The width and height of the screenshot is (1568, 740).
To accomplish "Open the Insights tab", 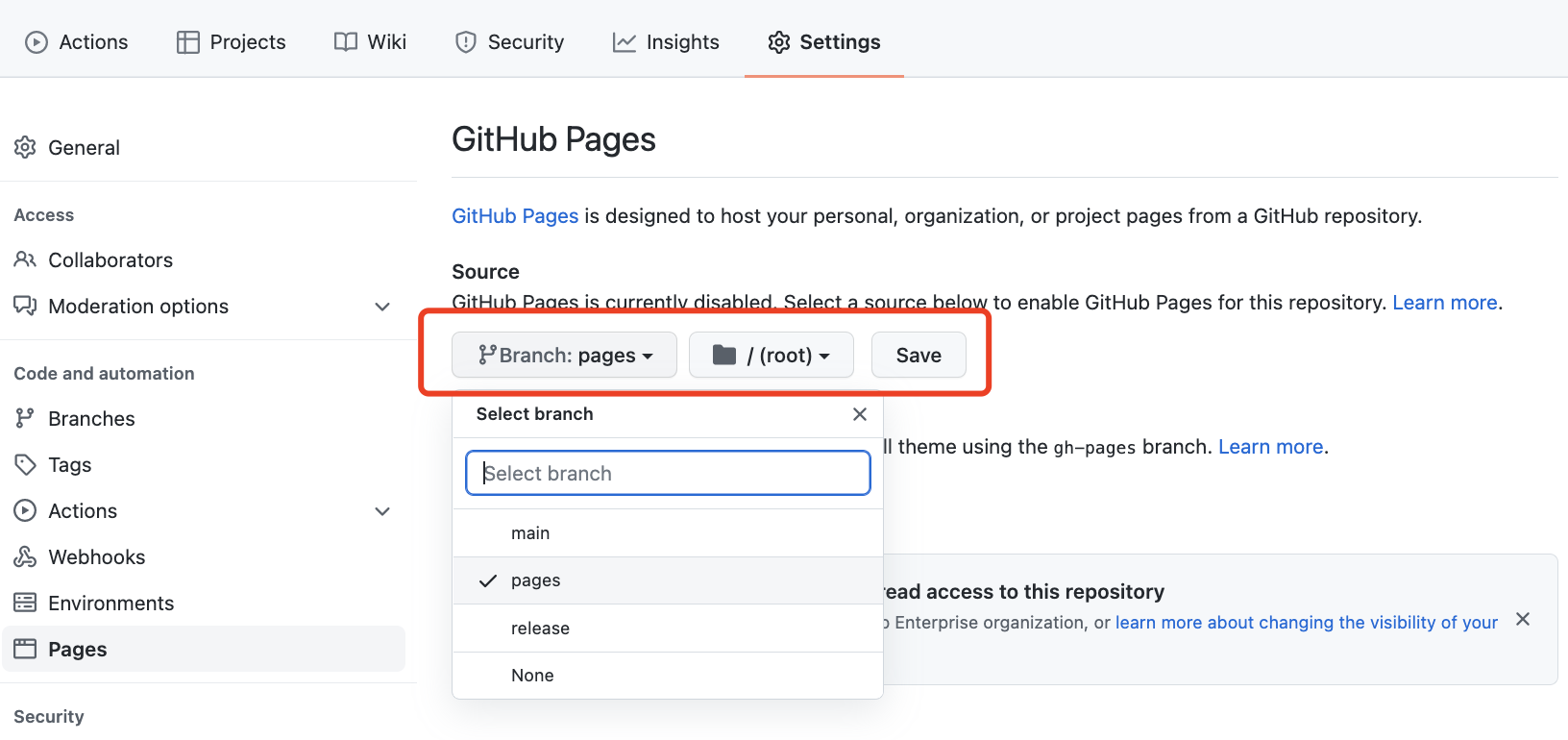I will (x=666, y=42).
